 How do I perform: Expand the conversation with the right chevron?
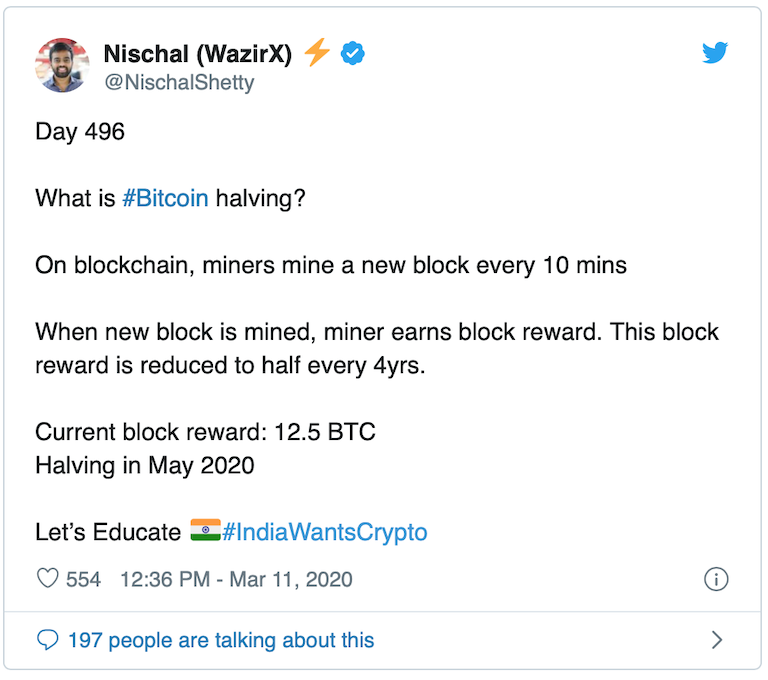(716, 640)
